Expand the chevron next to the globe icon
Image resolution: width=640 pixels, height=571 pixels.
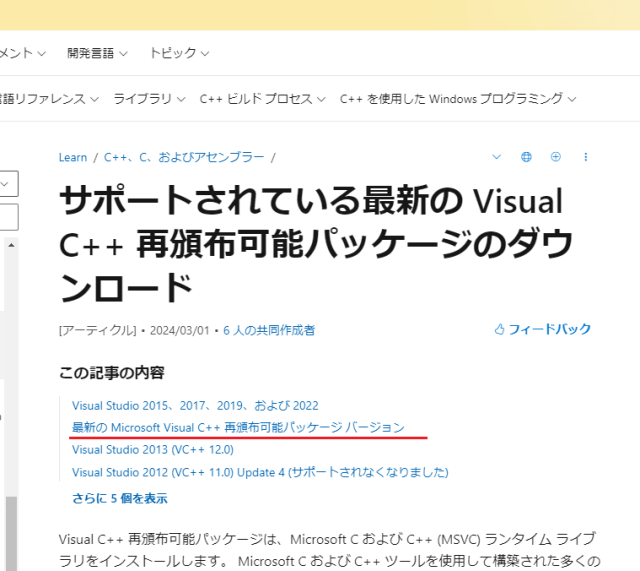point(496,157)
